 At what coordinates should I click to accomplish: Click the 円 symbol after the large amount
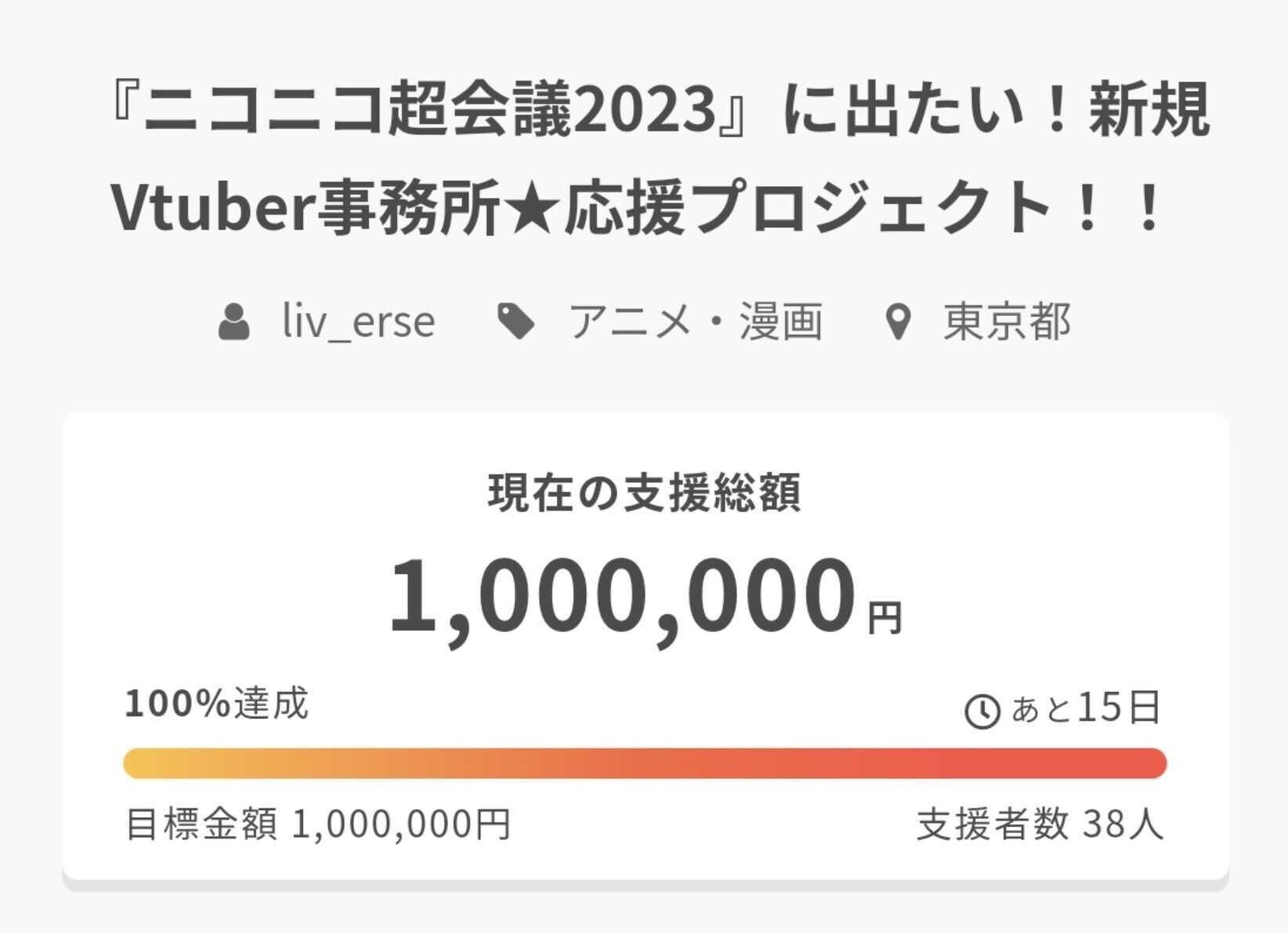[885, 617]
